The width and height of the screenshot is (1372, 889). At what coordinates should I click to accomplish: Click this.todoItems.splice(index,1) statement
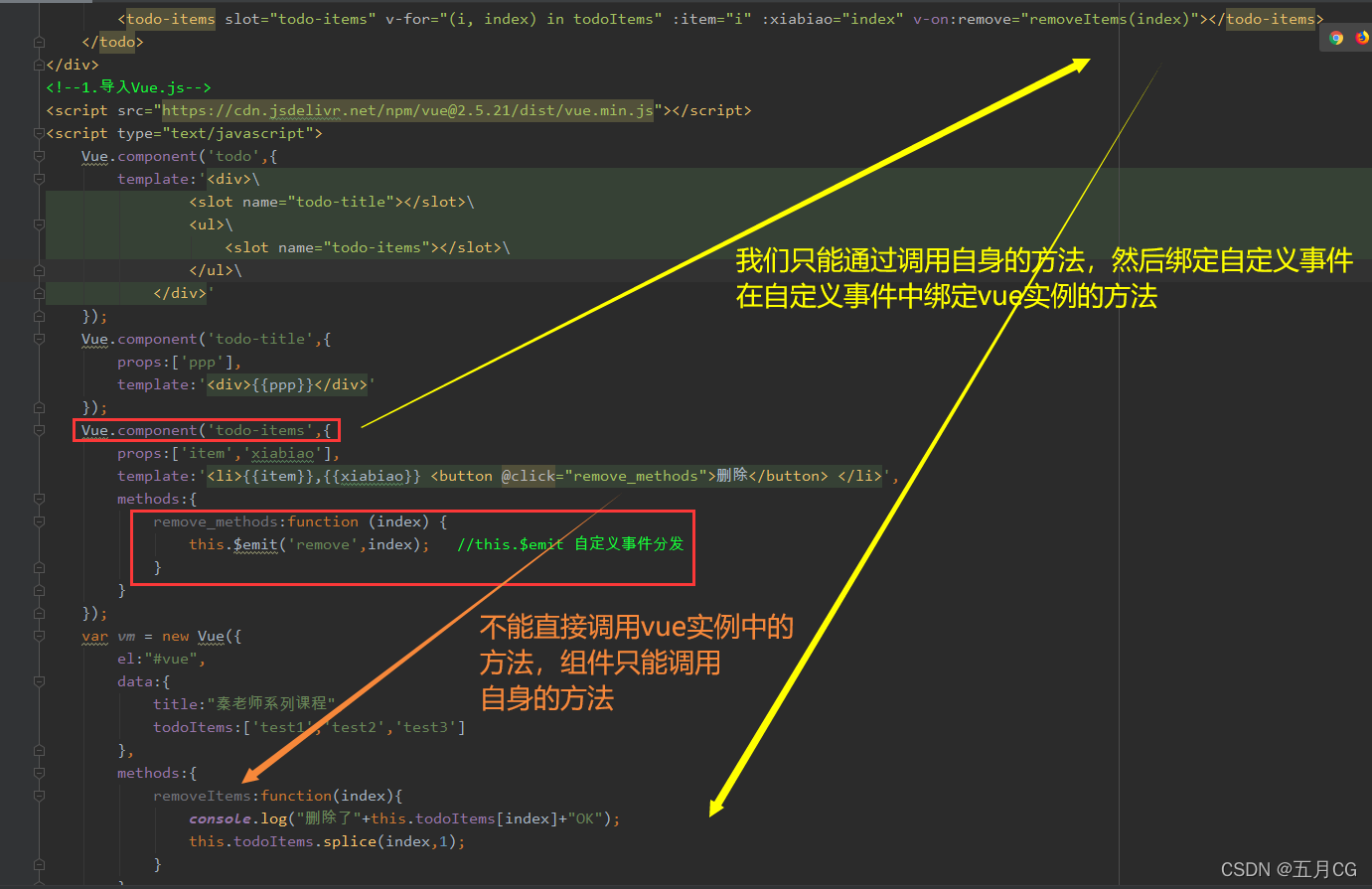tap(327, 841)
